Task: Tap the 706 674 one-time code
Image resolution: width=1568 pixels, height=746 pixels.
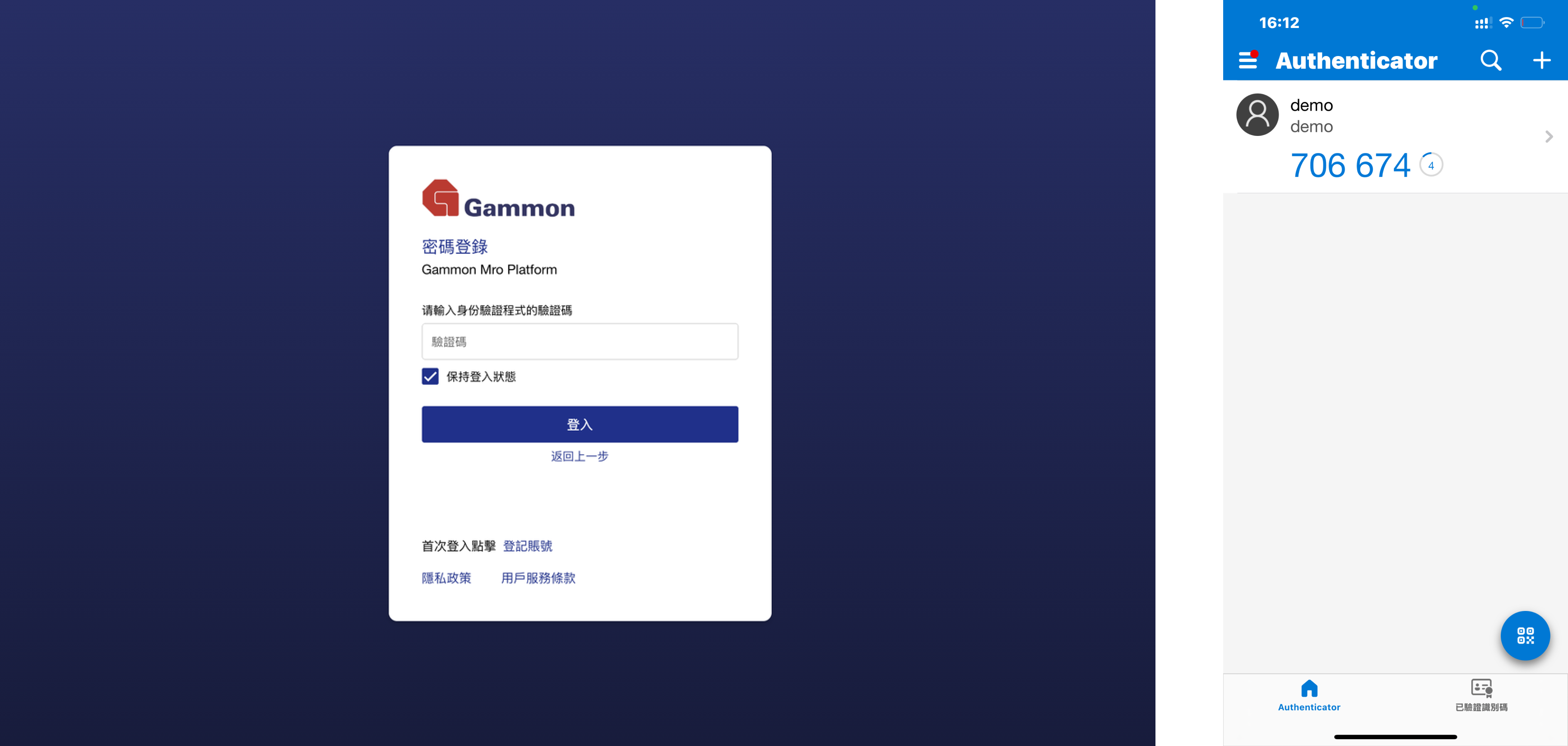Action: pyautogui.click(x=1350, y=166)
